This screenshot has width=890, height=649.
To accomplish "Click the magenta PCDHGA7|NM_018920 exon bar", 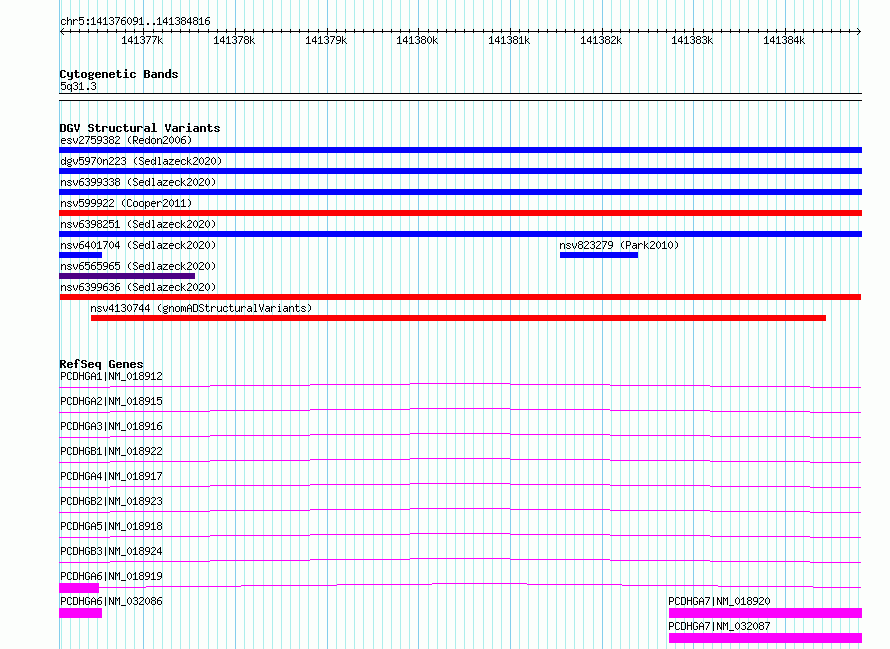I will coord(765,613).
